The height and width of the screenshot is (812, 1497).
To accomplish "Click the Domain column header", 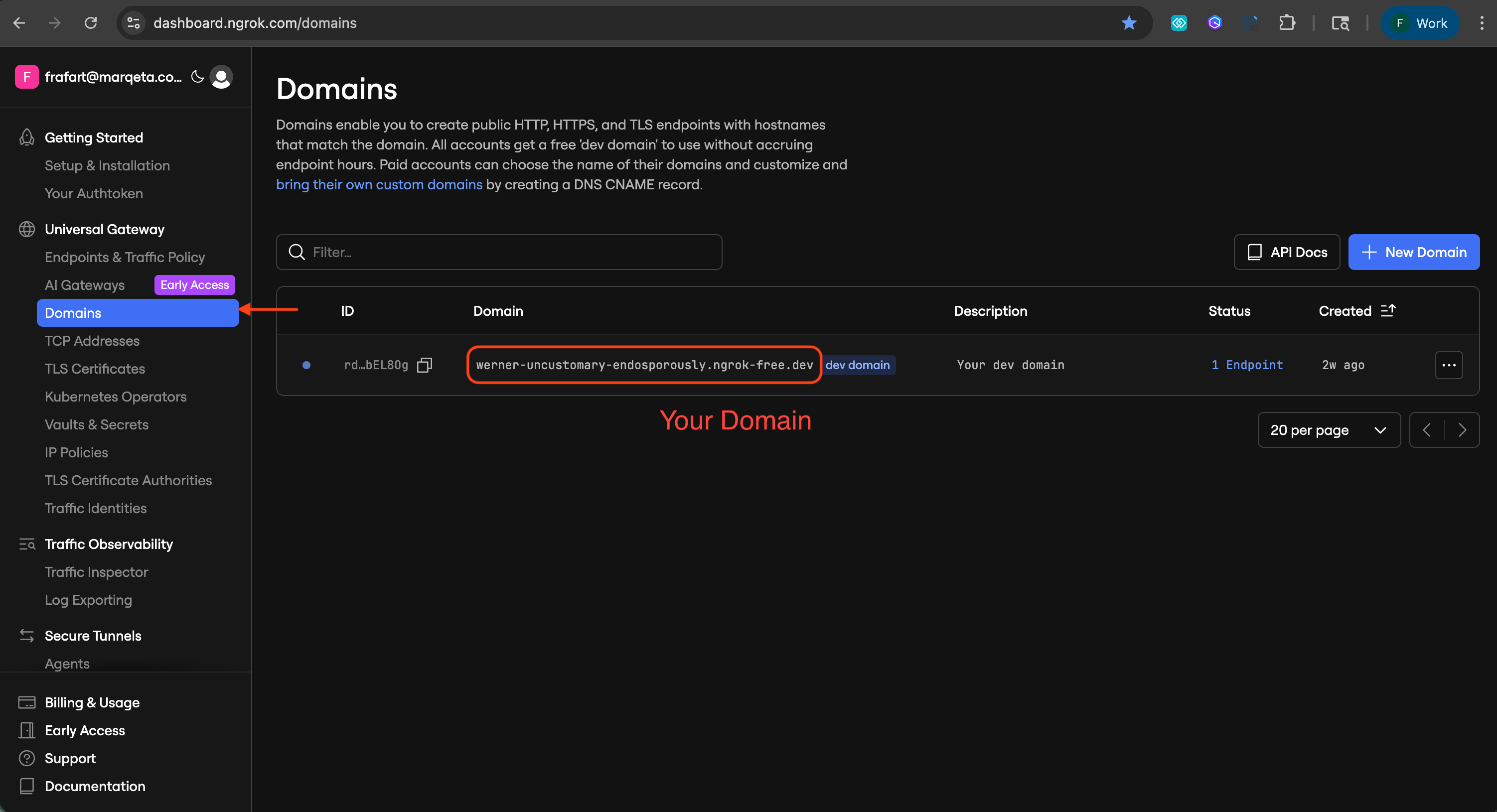I will (498, 311).
